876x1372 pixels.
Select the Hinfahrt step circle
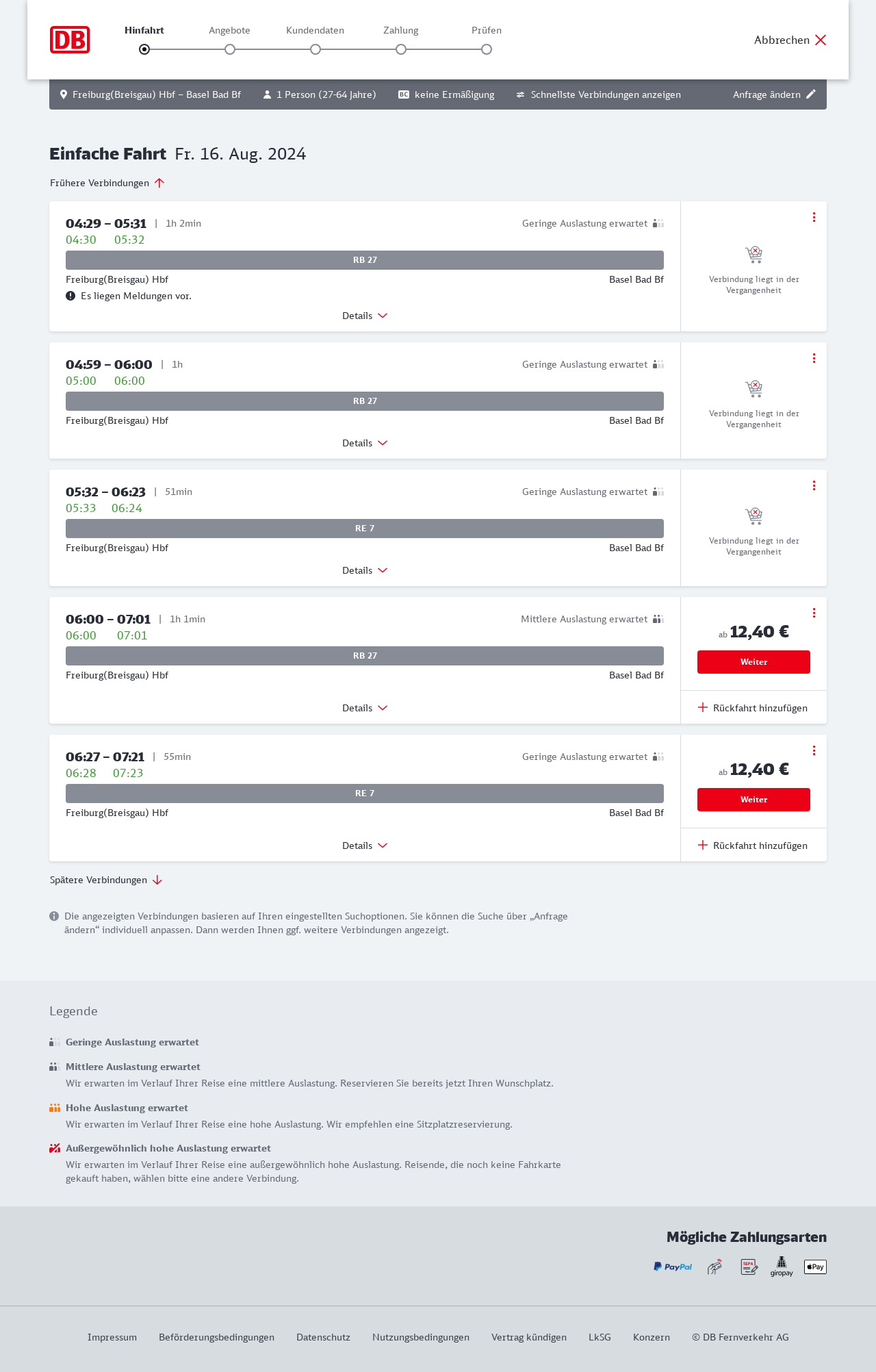click(144, 49)
